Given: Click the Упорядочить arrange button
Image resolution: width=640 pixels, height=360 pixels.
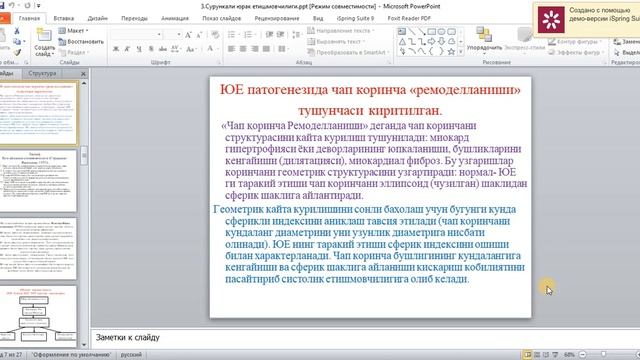Looking at the screenshot, I should [x=484, y=40].
